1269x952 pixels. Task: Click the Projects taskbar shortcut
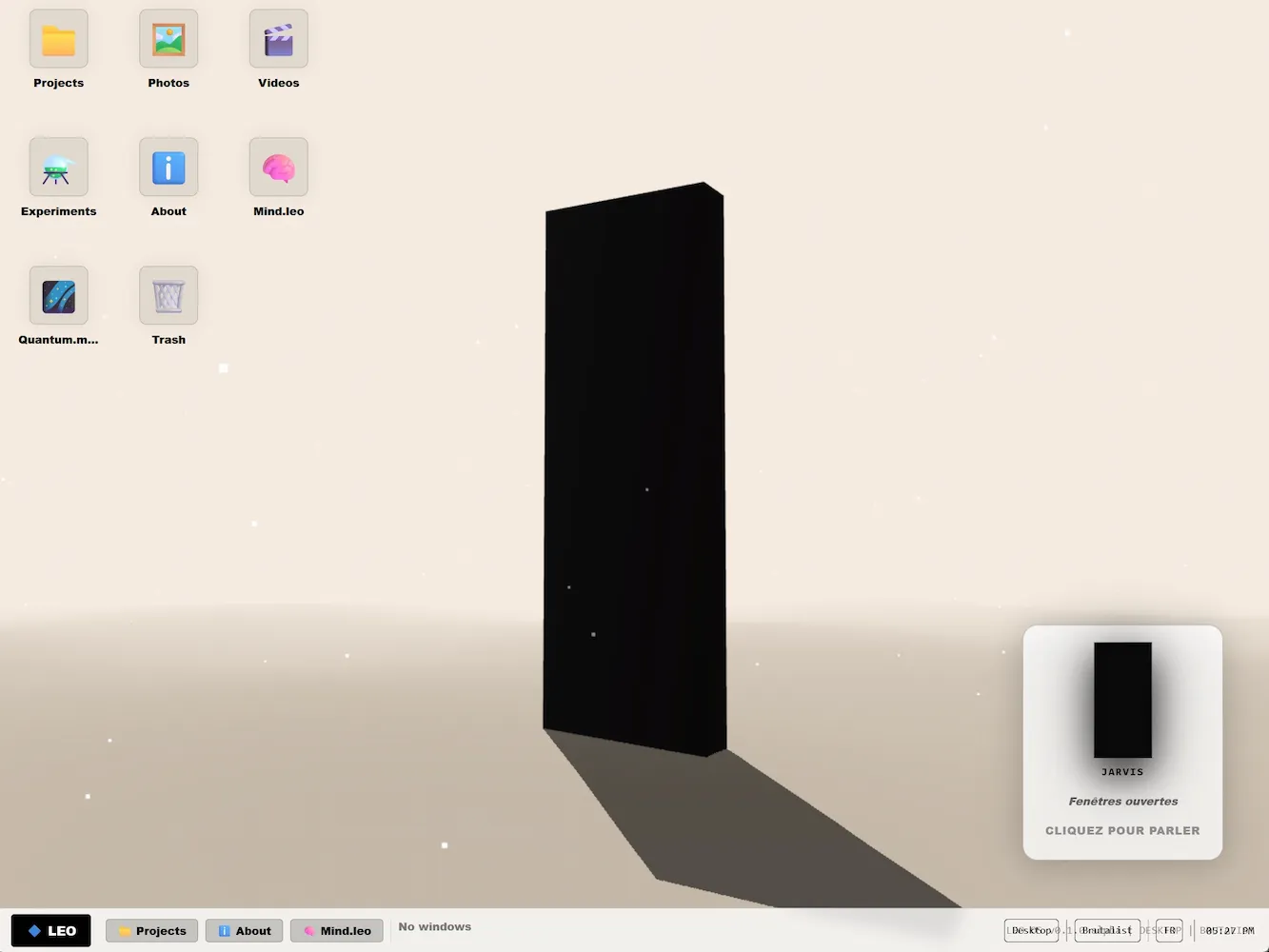tap(152, 930)
